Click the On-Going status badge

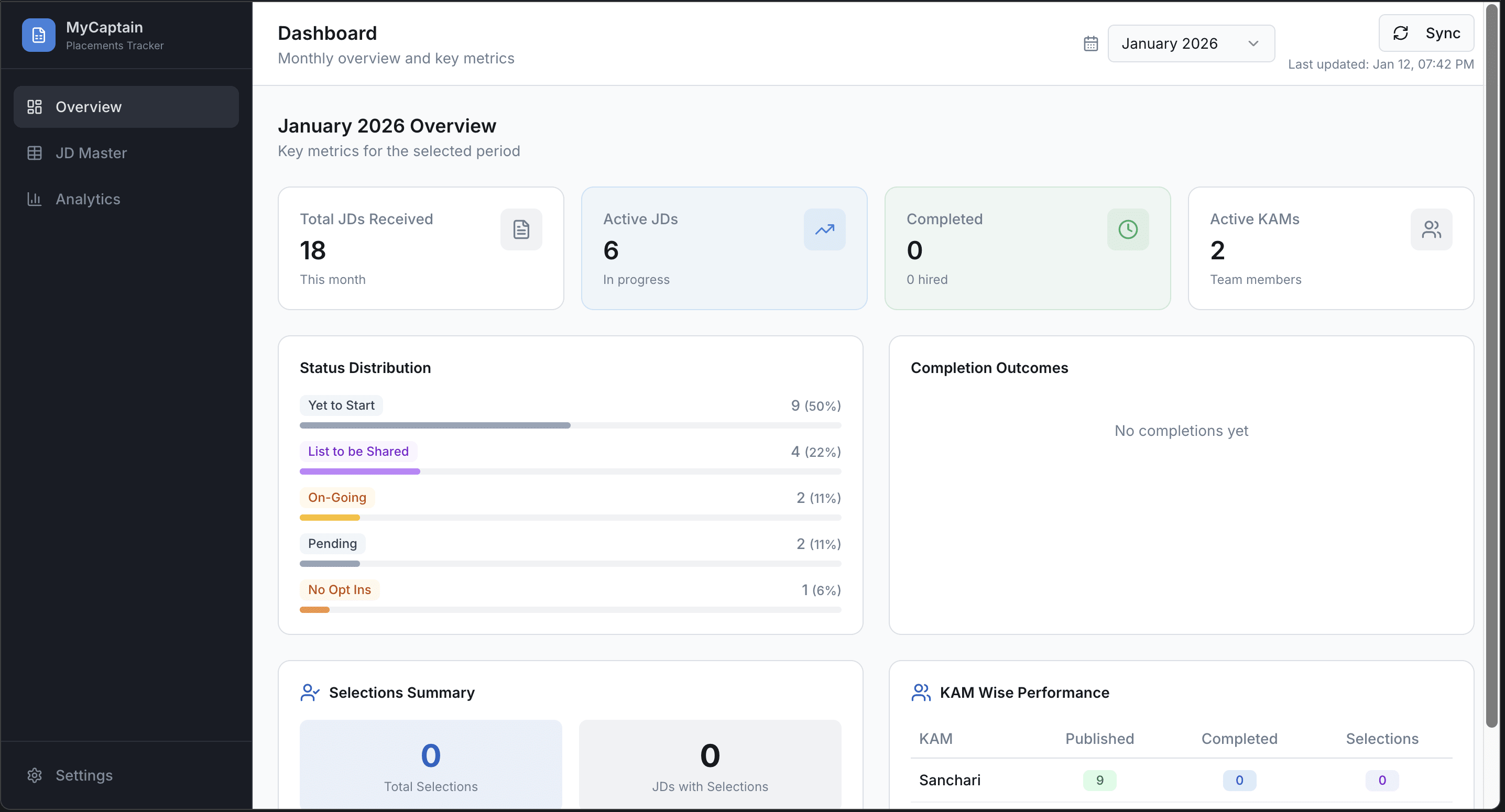(337, 498)
